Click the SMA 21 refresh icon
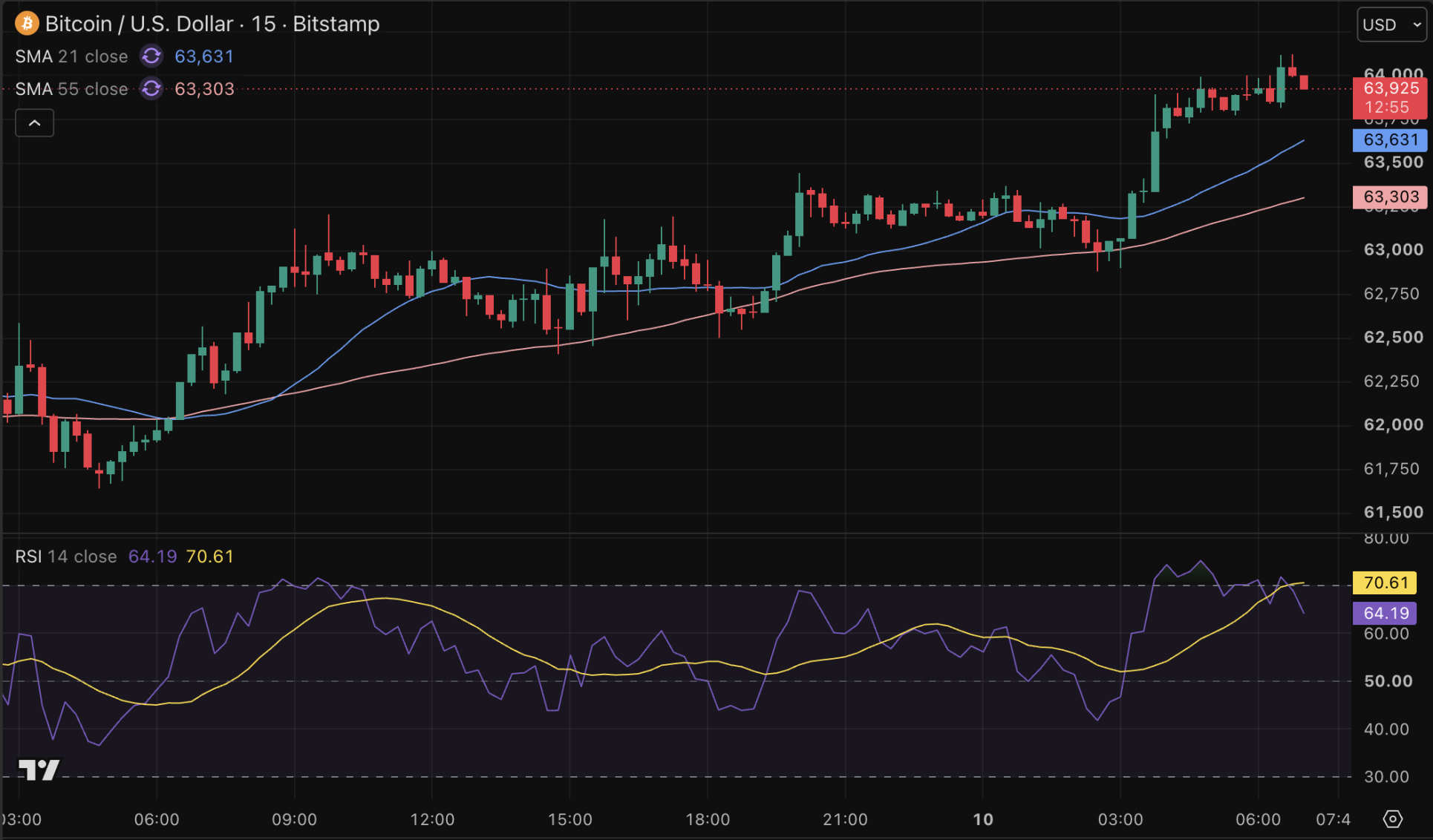 [151, 56]
